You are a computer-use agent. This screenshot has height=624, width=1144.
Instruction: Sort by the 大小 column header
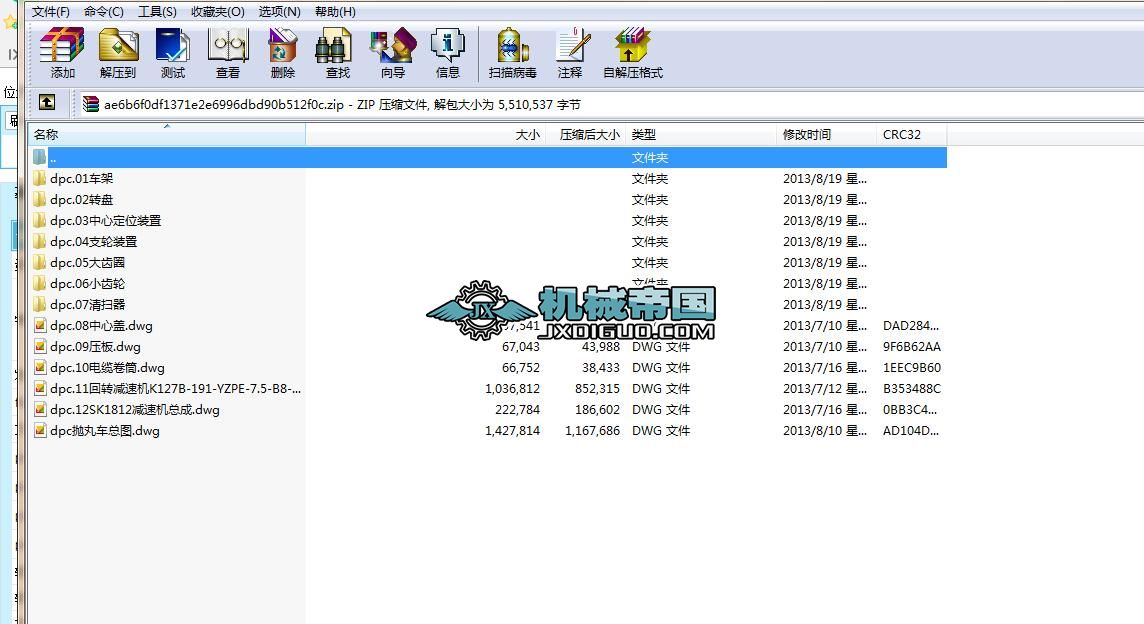coord(425,134)
